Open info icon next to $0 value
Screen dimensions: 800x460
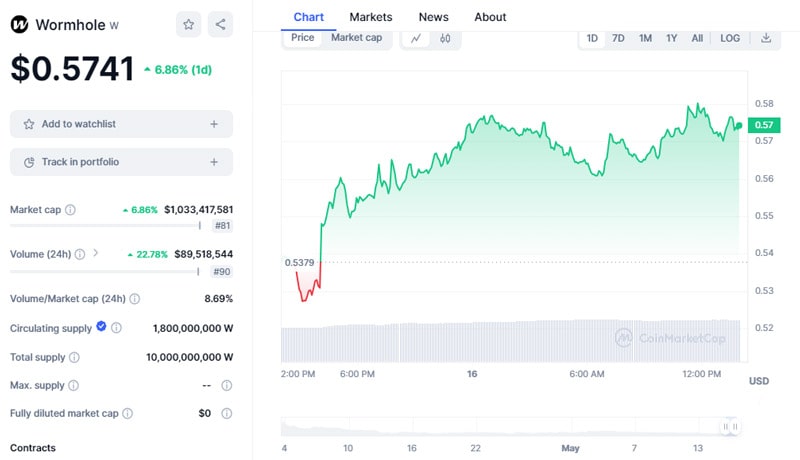227,414
